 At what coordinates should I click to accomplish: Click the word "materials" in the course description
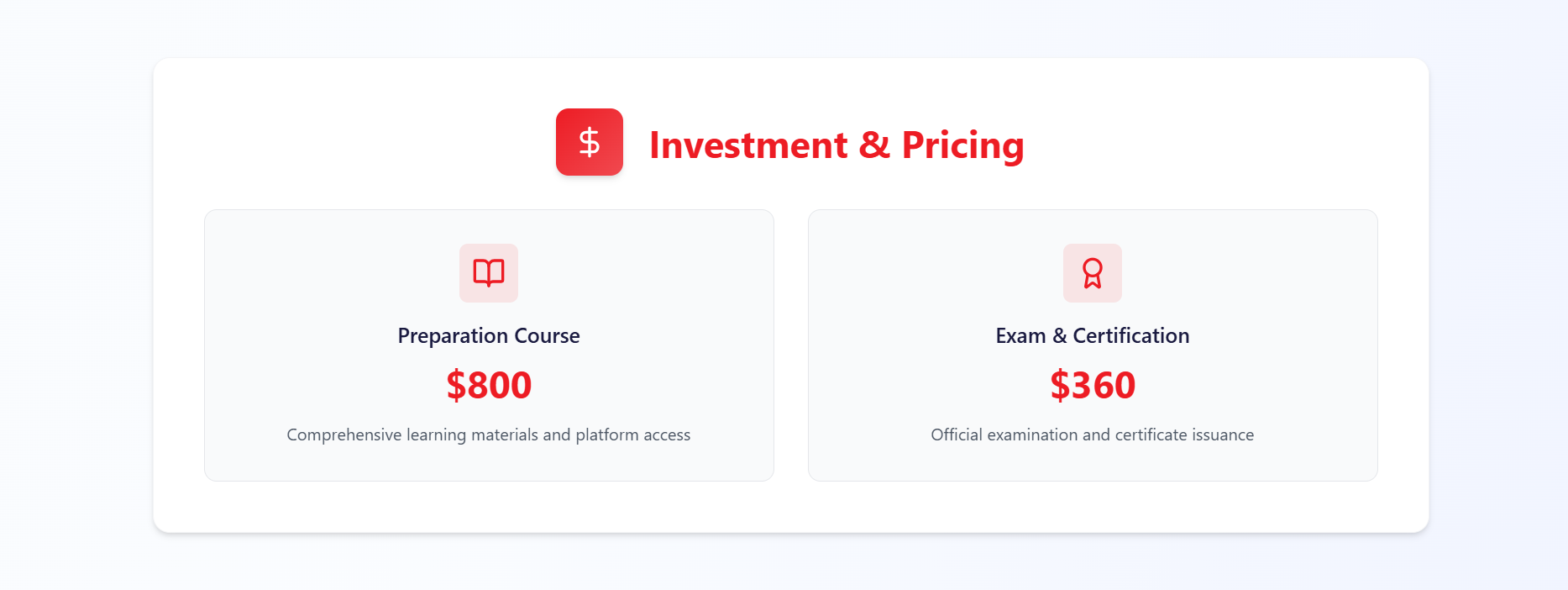click(505, 435)
